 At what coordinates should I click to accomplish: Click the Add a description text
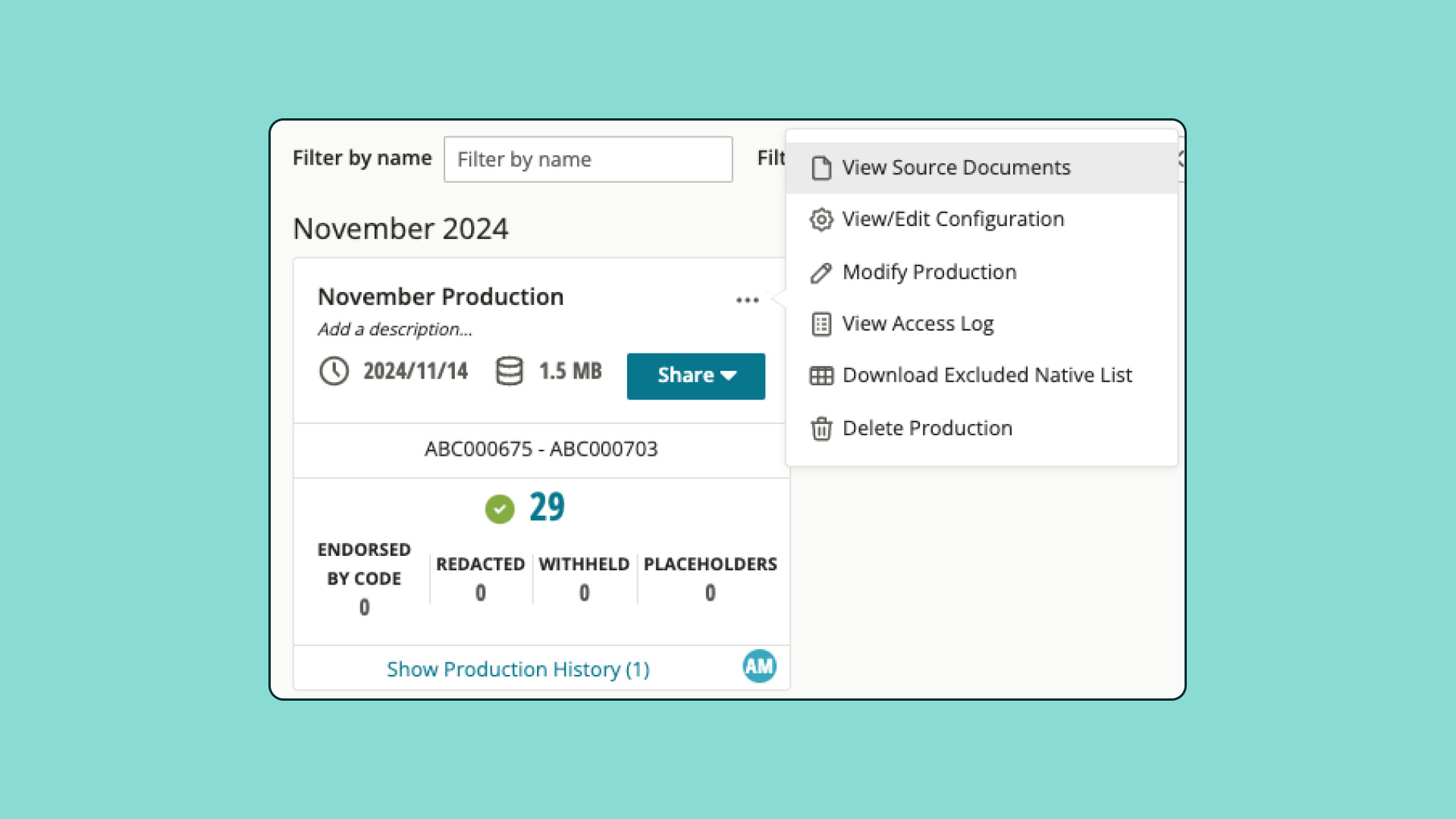click(x=394, y=329)
